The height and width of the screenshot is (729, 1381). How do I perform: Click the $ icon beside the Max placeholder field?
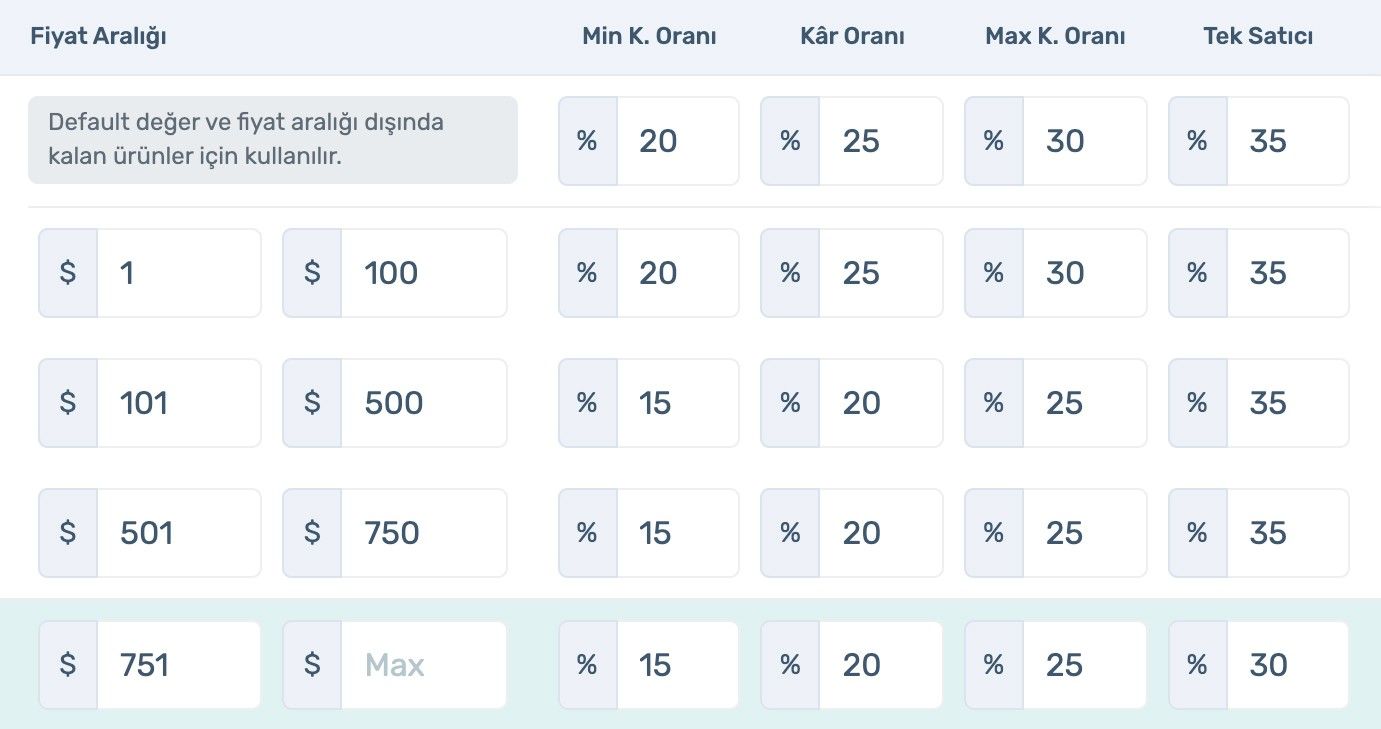pos(313,664)
